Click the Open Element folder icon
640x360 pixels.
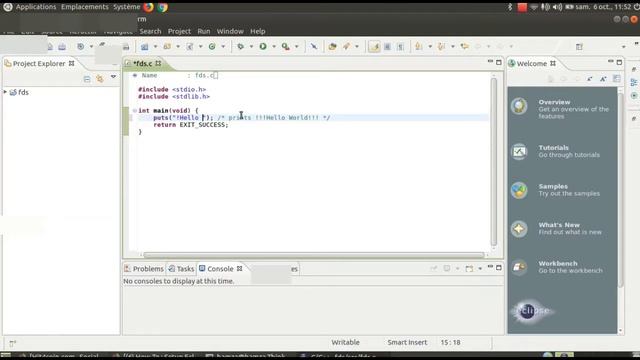point(332,47)
